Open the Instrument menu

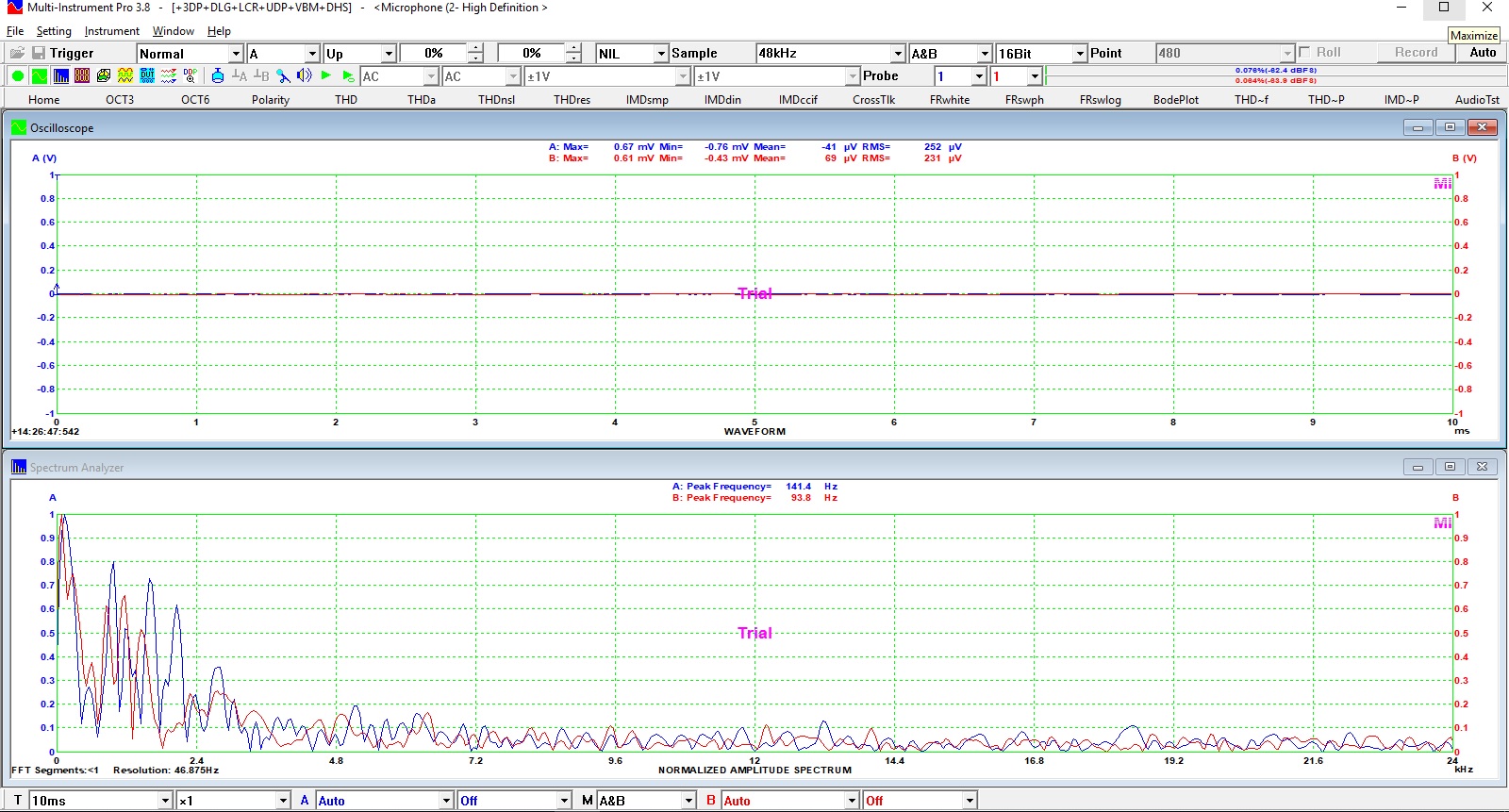(112, 31)
